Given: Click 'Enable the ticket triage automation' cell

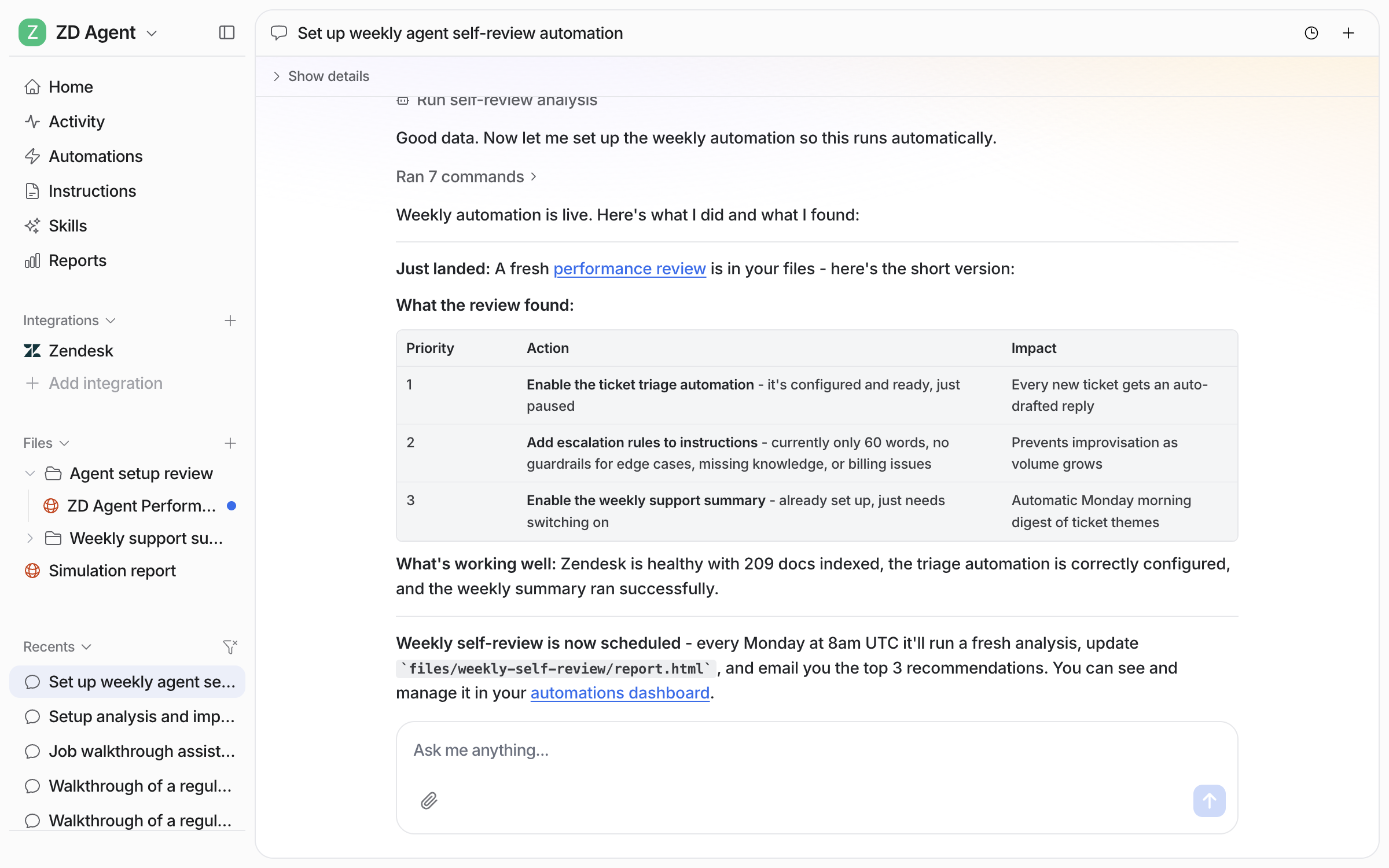Looking at the screenshot, I should 759,395.
